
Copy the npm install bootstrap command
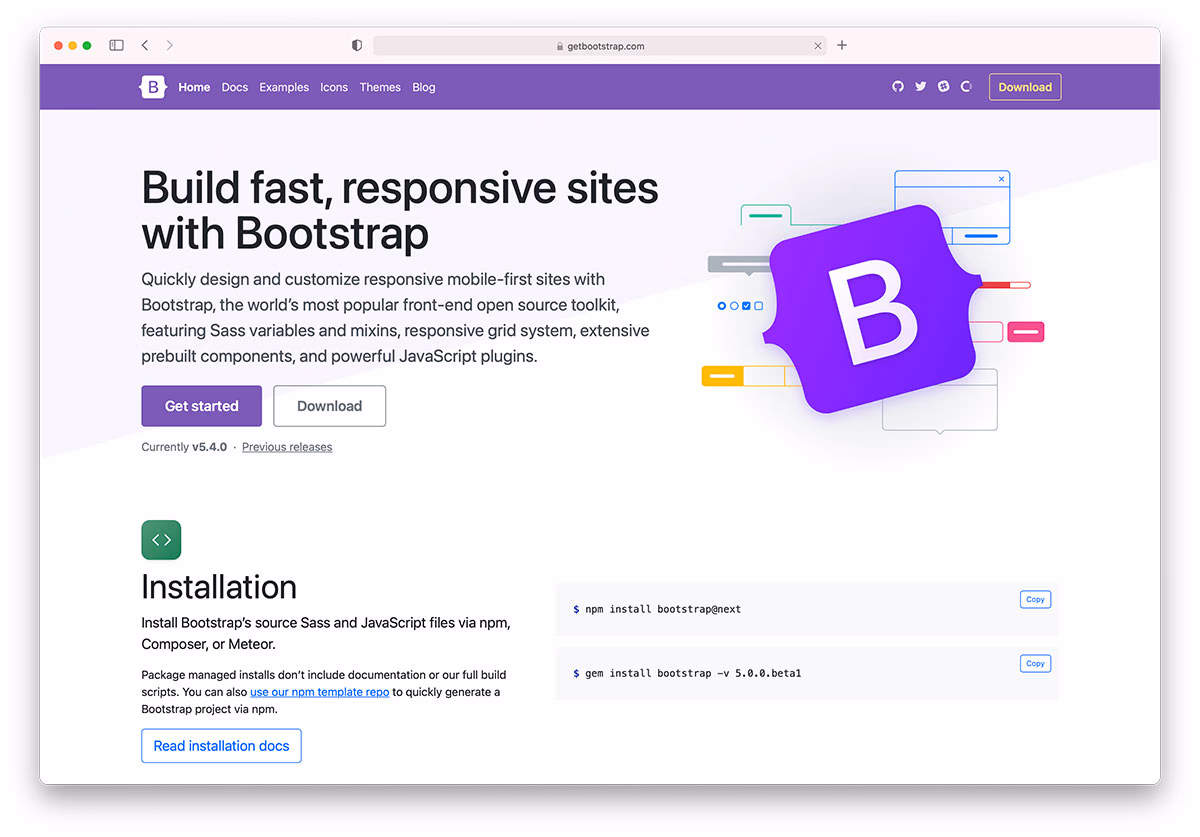tap(1035, 600)
